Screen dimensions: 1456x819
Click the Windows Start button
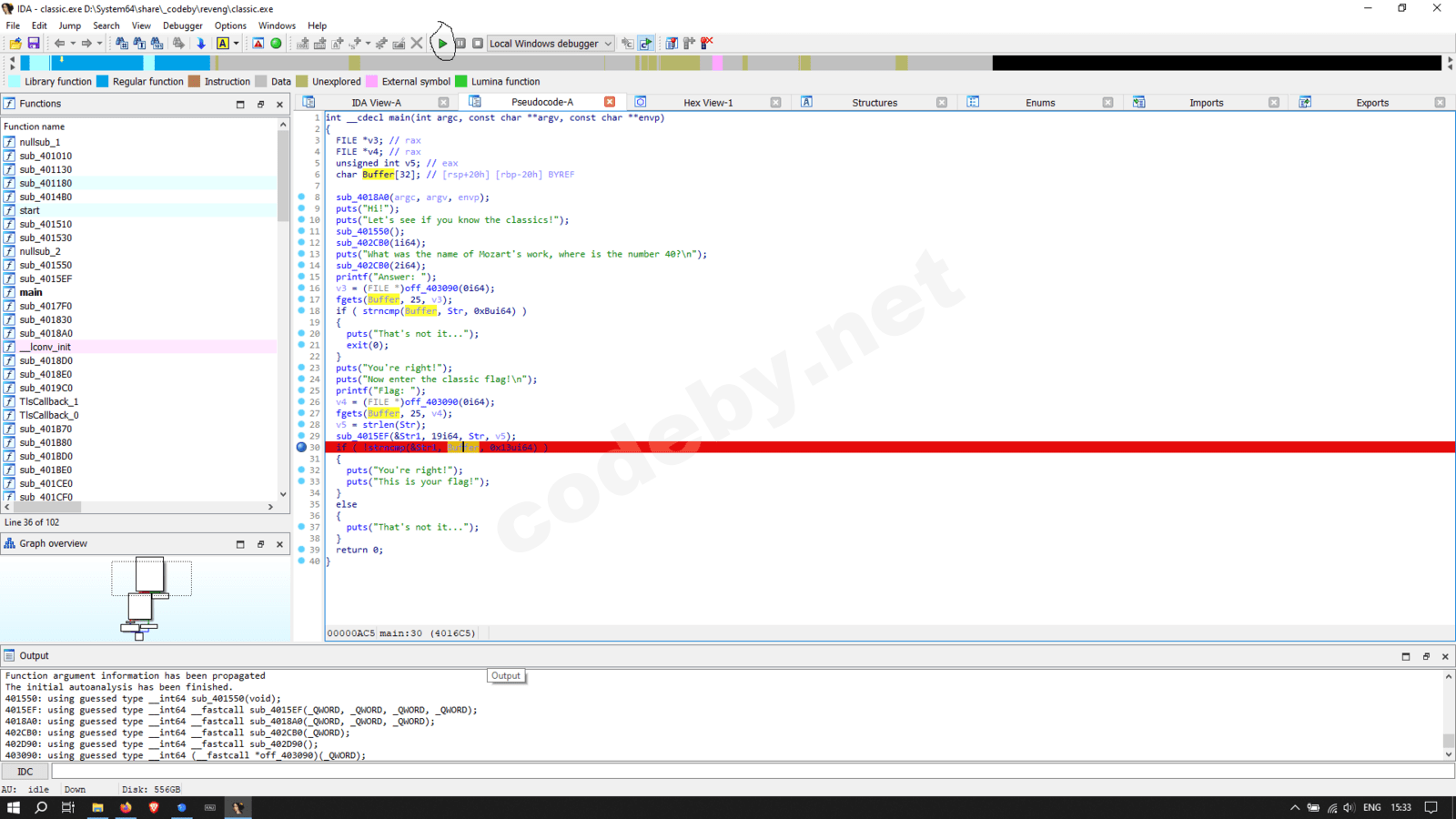(14, 807)
